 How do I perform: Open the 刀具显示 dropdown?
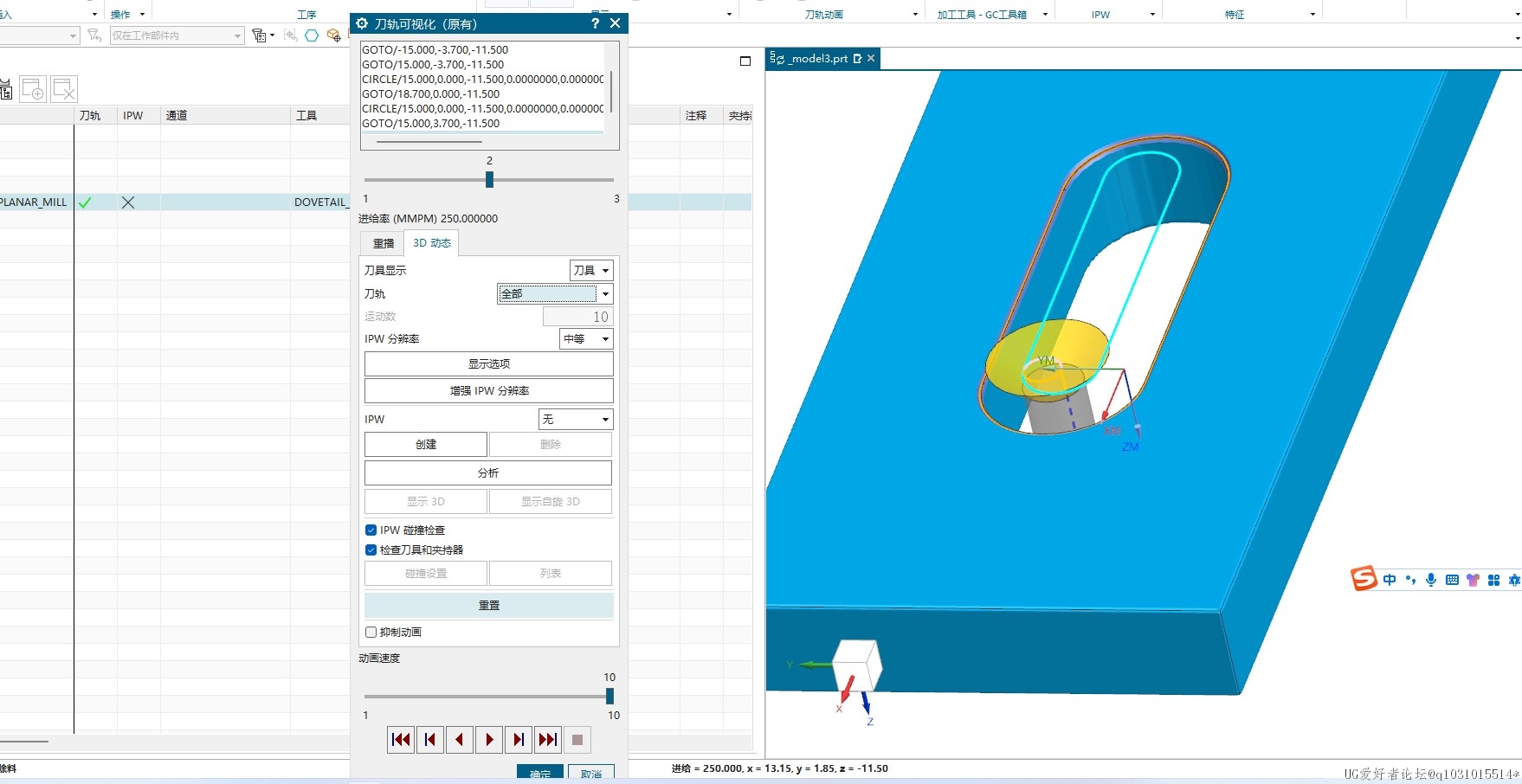591,270
